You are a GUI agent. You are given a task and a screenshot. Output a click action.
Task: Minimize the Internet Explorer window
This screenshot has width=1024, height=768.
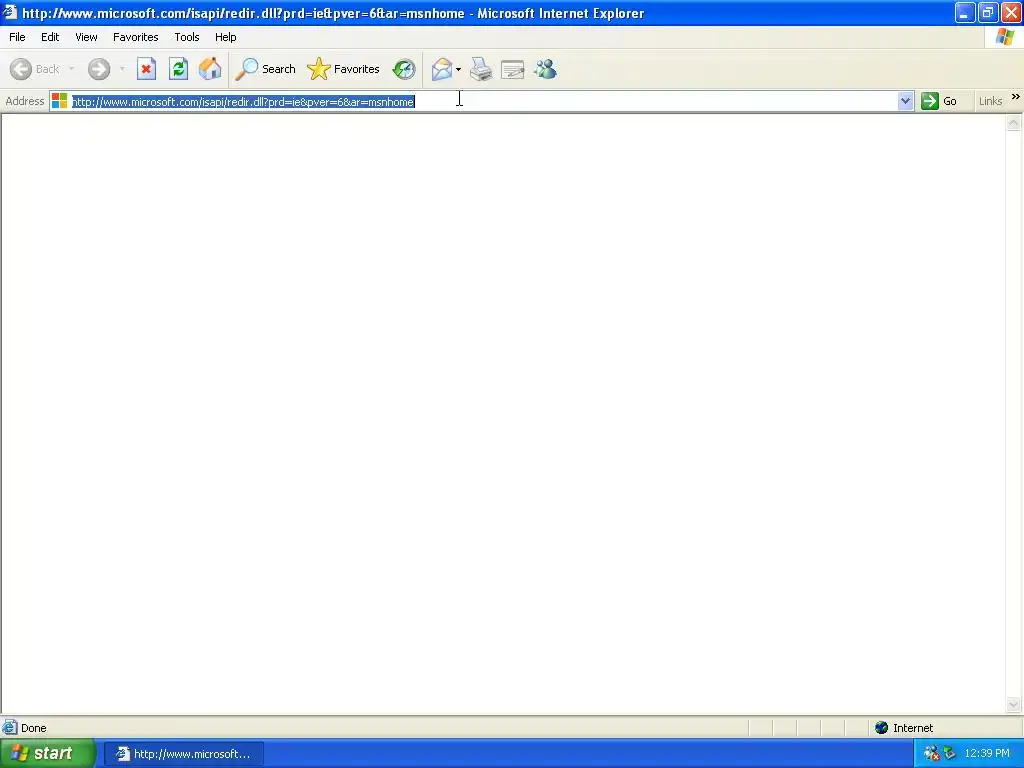pos(965,13)
